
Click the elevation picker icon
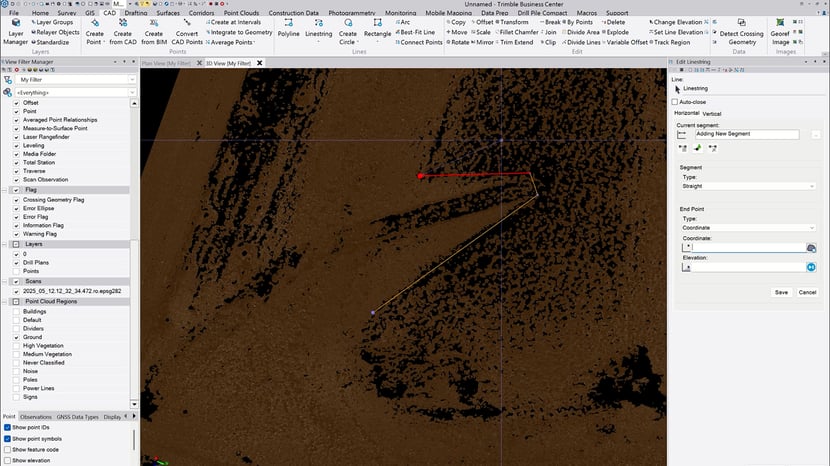coord(811,267)
